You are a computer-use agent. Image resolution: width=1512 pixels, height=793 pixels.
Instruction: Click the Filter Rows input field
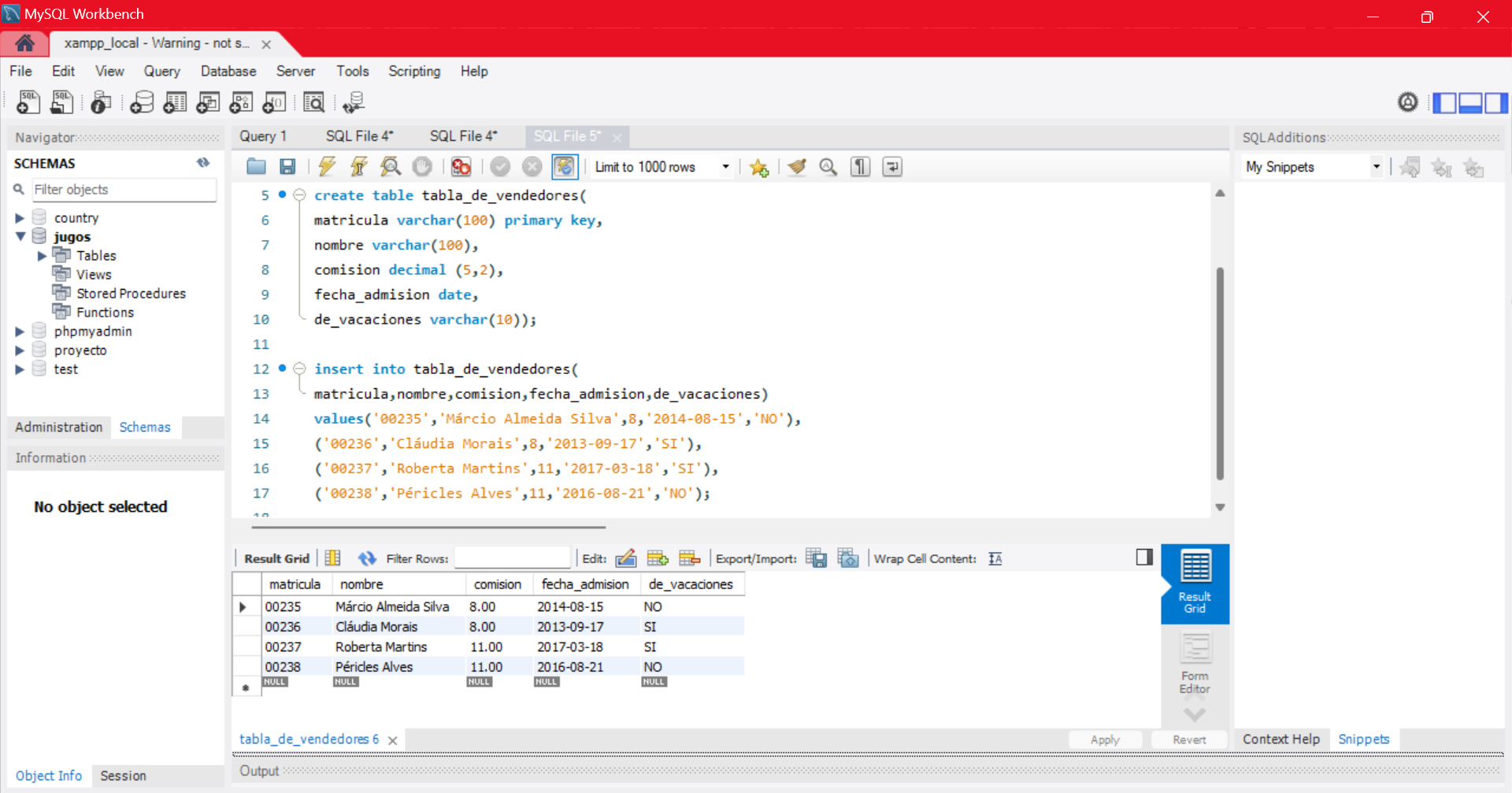[x=512, y=558]
